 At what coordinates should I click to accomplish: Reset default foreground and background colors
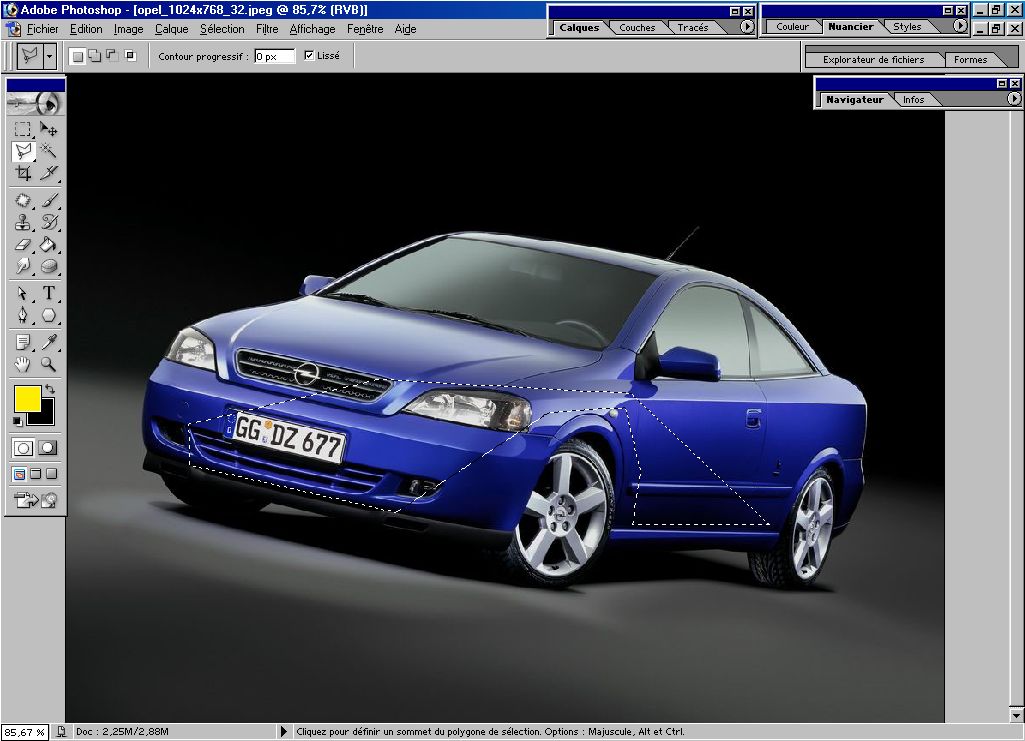click(x=18, y=421)
